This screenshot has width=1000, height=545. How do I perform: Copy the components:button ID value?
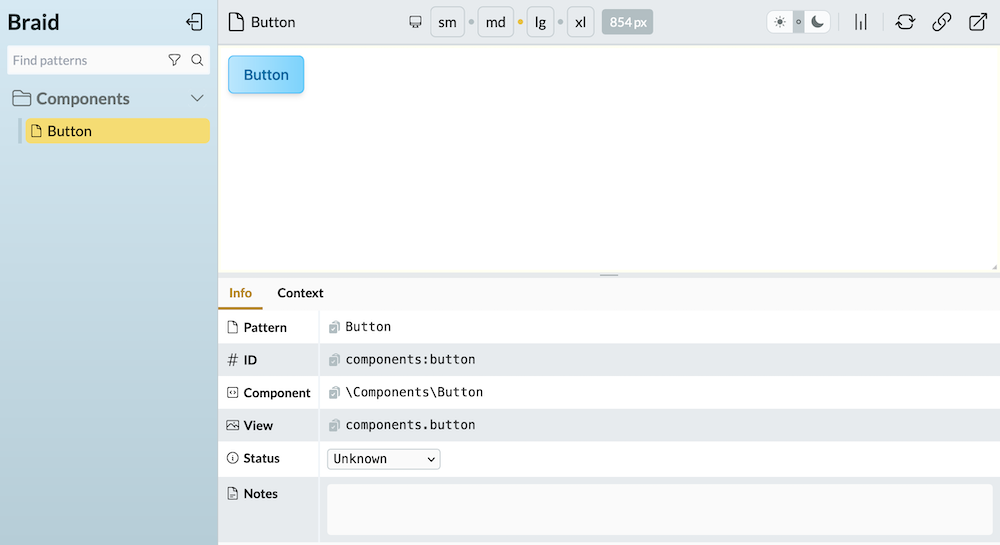point(335,360)
